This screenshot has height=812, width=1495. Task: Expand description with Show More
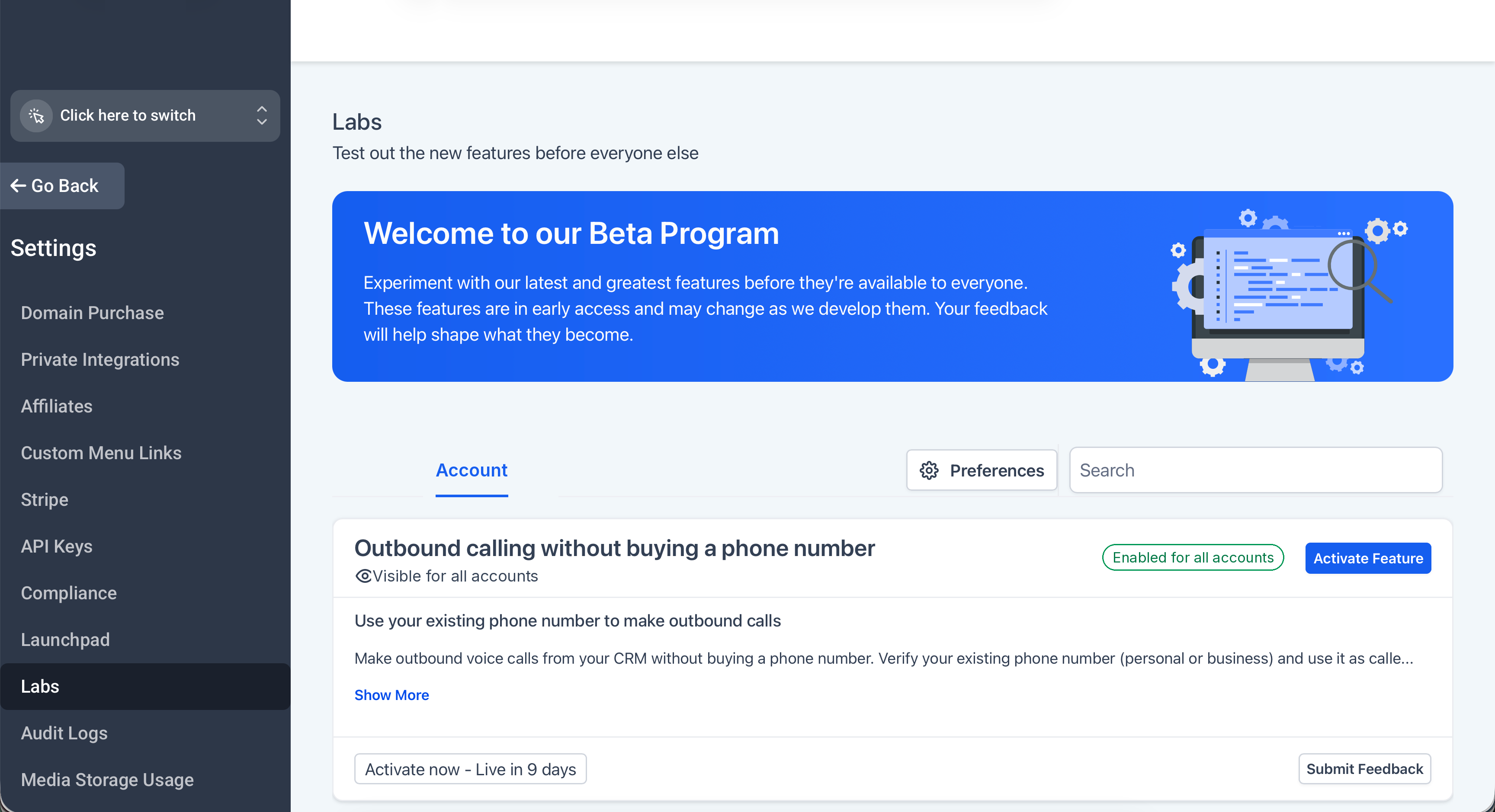392,695
